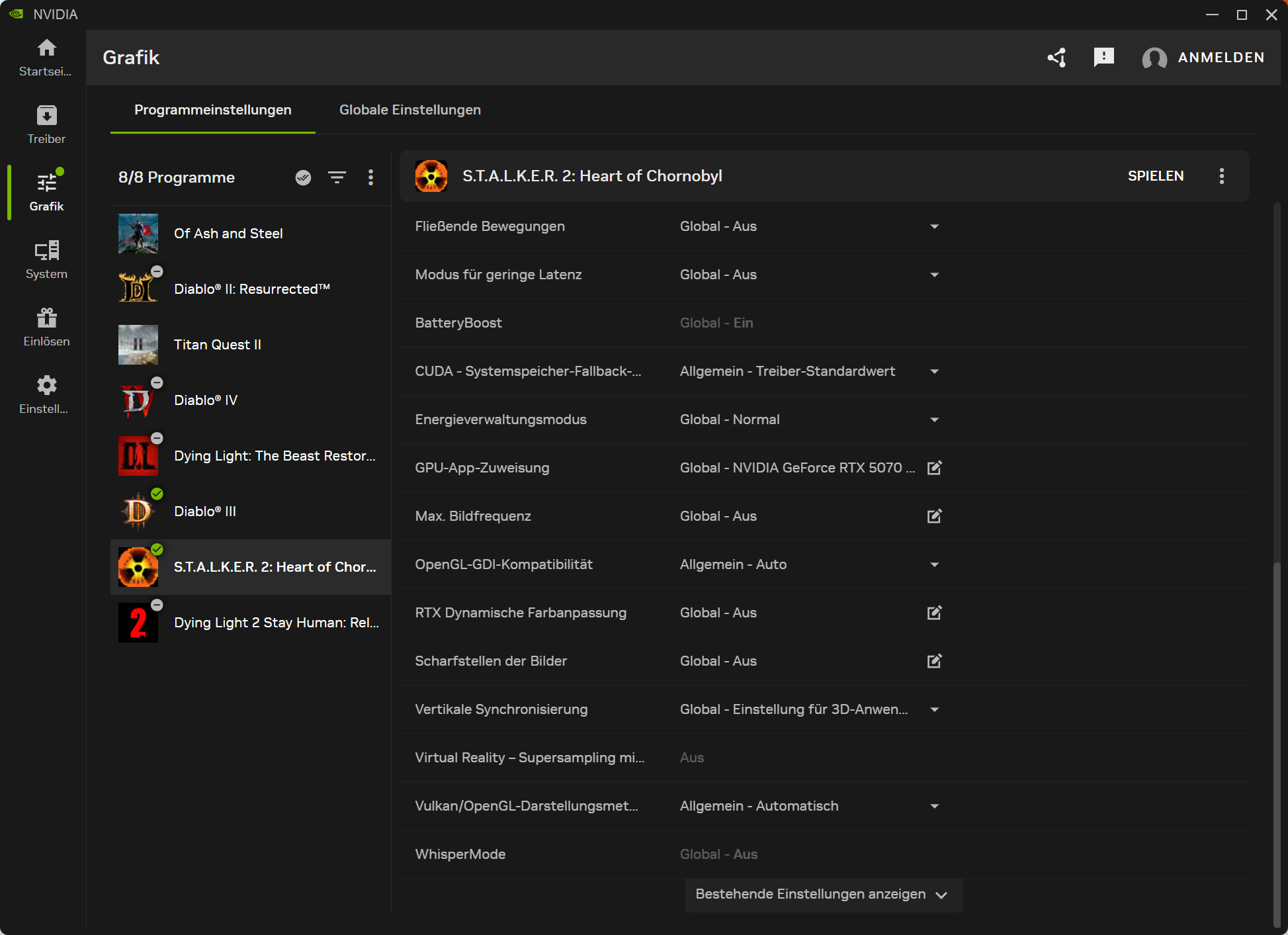Screen dimensions: 1288x935
Task: Click ANMELDEN to sign in
Action: click(x=1221, y=58)
